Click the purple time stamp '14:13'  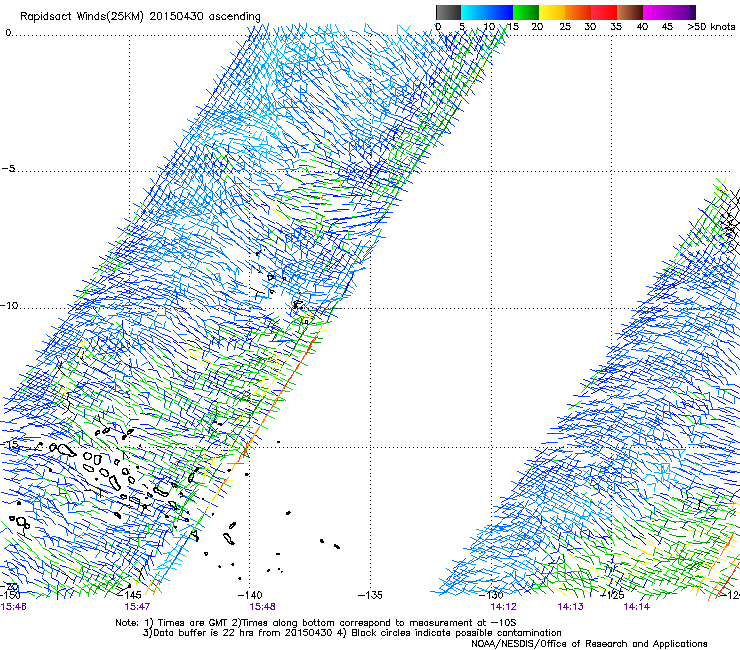(x=570, y=607)
